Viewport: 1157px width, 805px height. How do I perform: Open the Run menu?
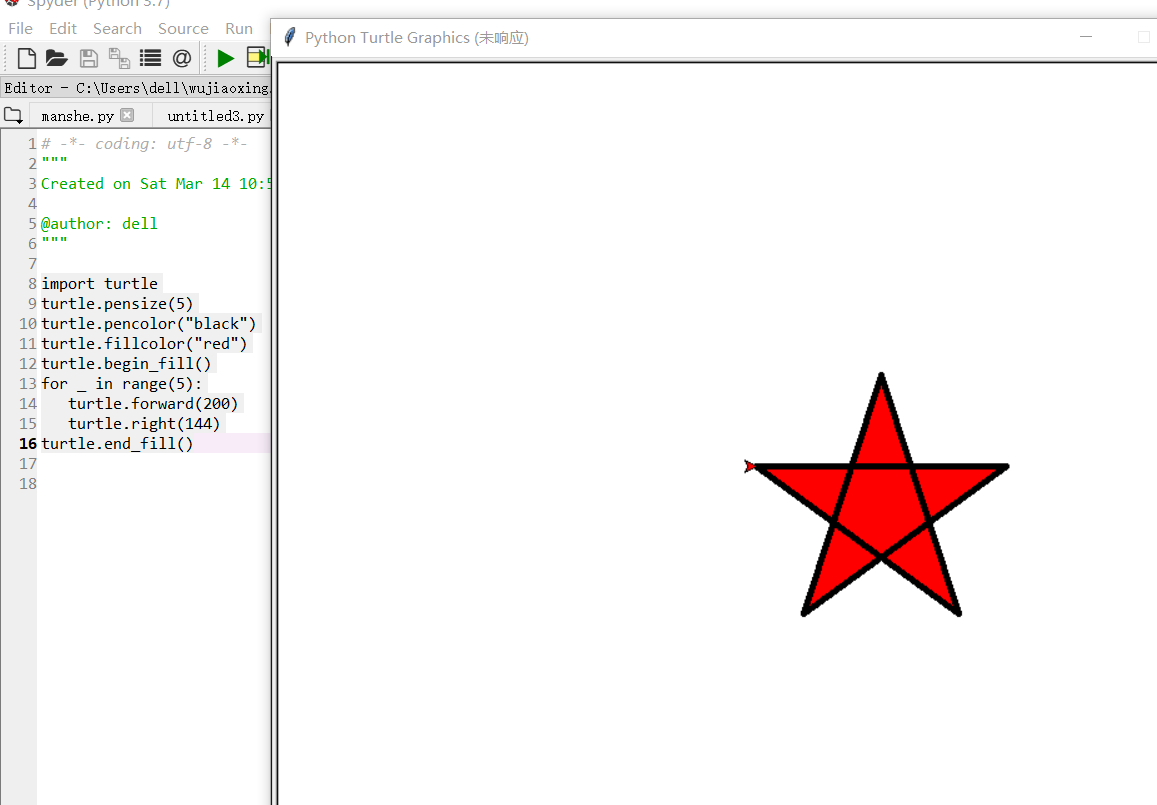239,28
